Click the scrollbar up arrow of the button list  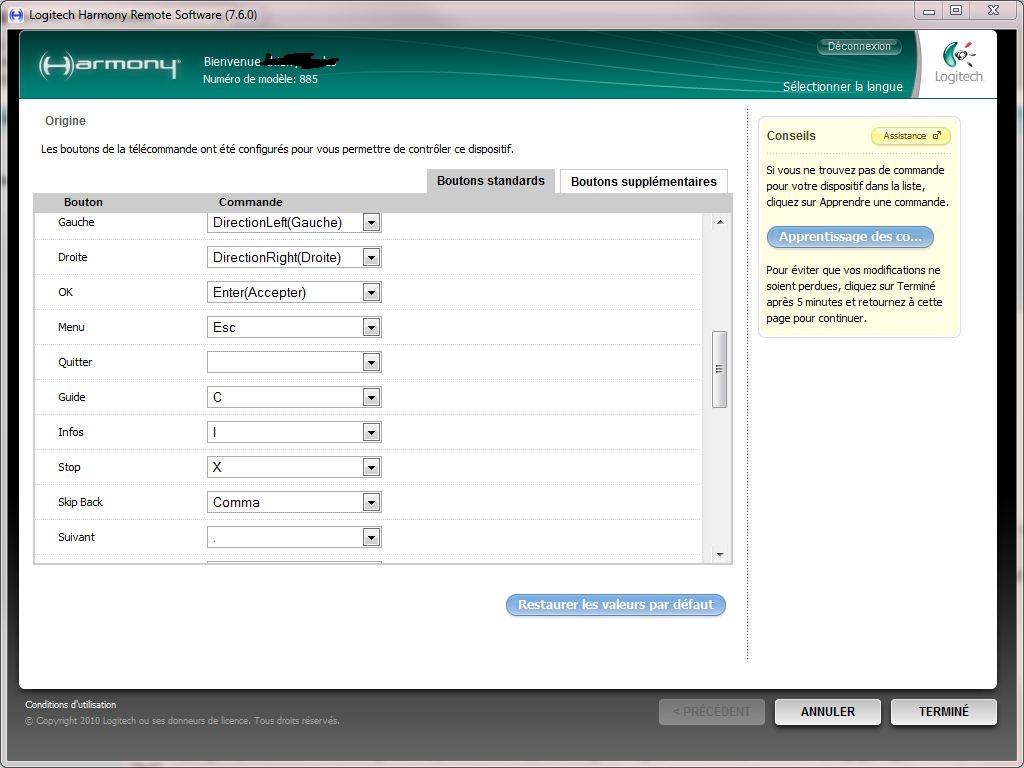pyautogui.click(x=720, y=223)
